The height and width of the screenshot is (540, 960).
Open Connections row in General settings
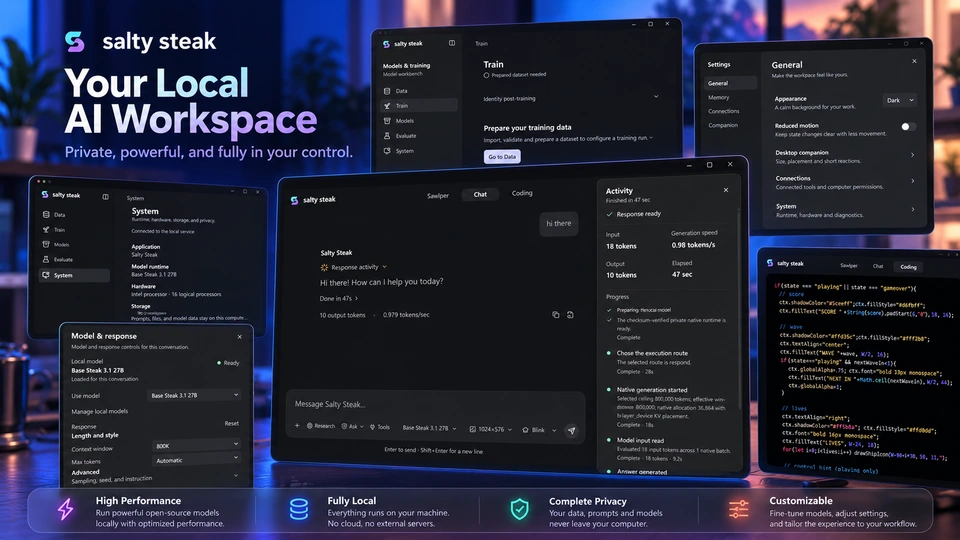[845, 182]
